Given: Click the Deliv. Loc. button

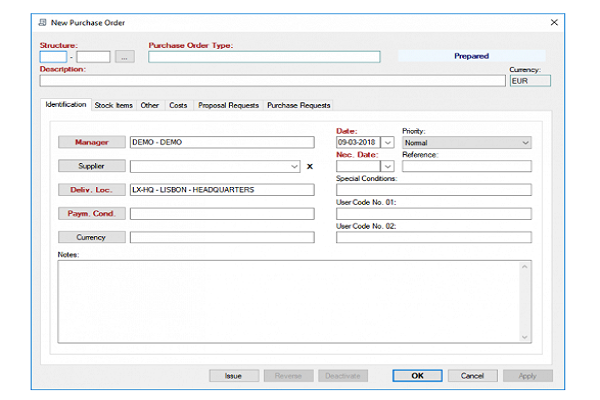Looking at the screenshot, I should (x=92, y=190).
